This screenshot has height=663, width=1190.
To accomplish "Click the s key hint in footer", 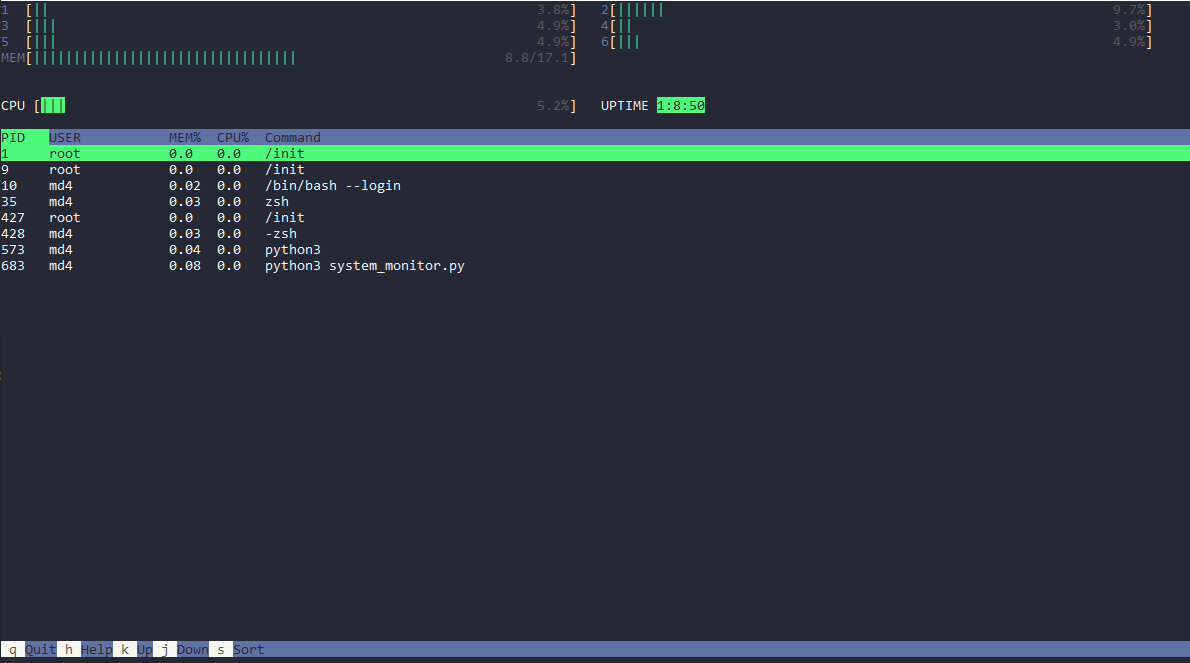I will pyautogui.click(x=221, y=649).
